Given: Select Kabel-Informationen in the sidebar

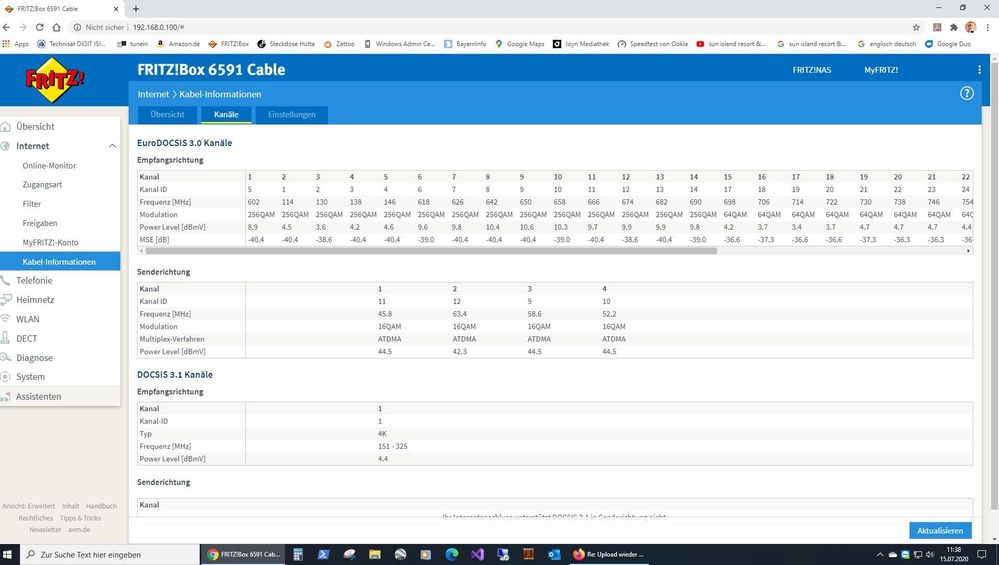Looking at the screenshot, I should [60, 262].
